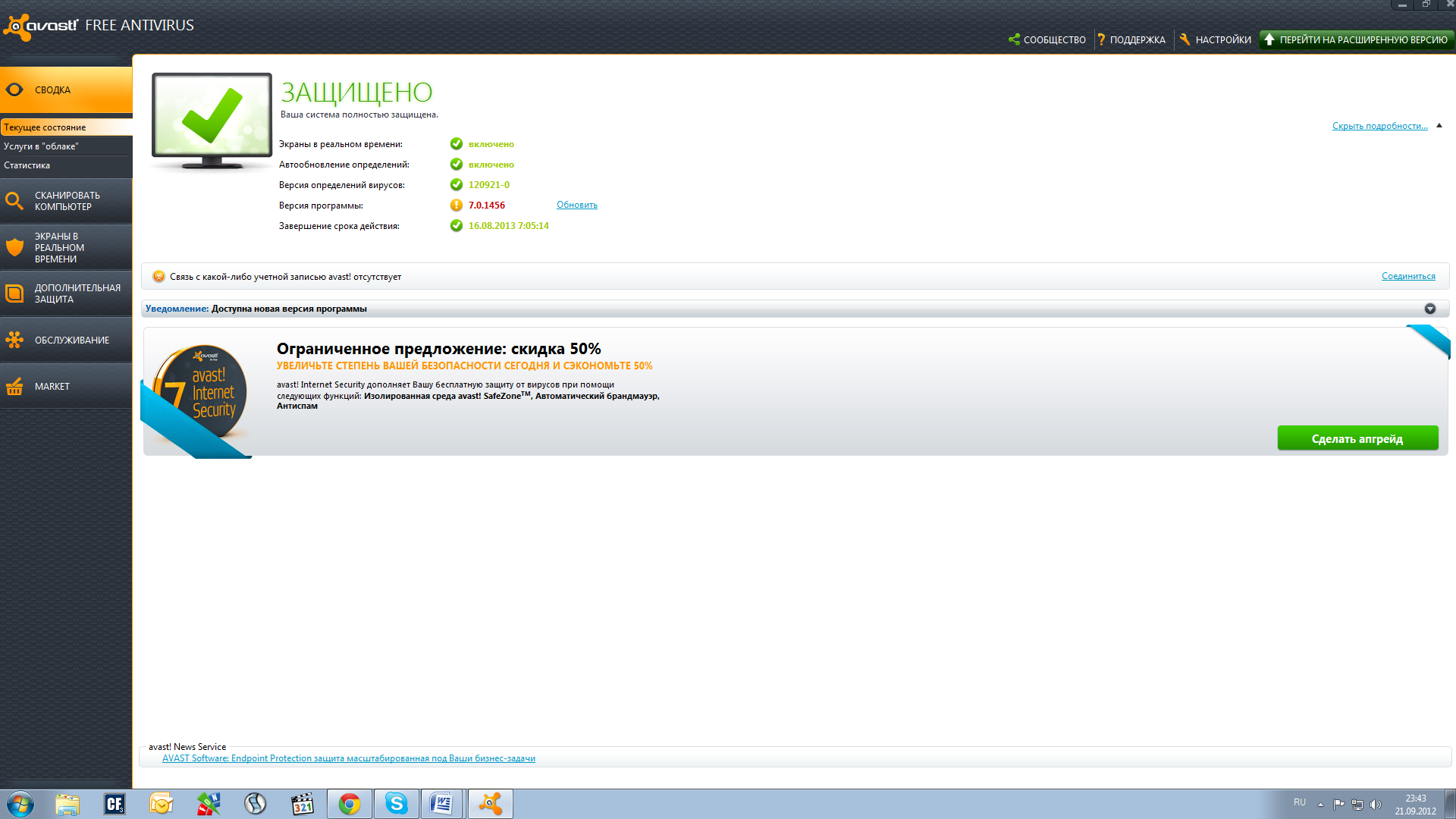Screen dimensions: 1456x819
Task: Open 'ЭКРАНЫ В РЕАЛЬНОМ ВРЕМЕНИ' section
Action: click(66, 247)
